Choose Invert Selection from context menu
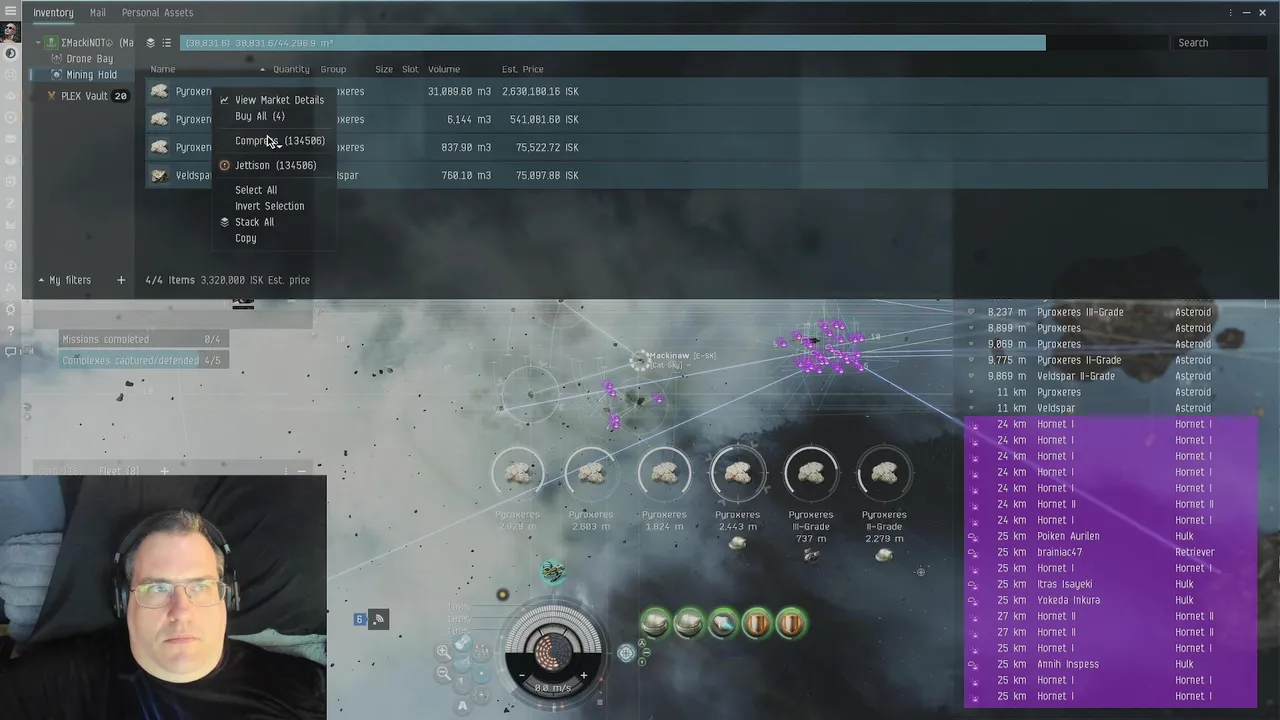The height and width of the screenshot is (720, 1280). (270, 206)
